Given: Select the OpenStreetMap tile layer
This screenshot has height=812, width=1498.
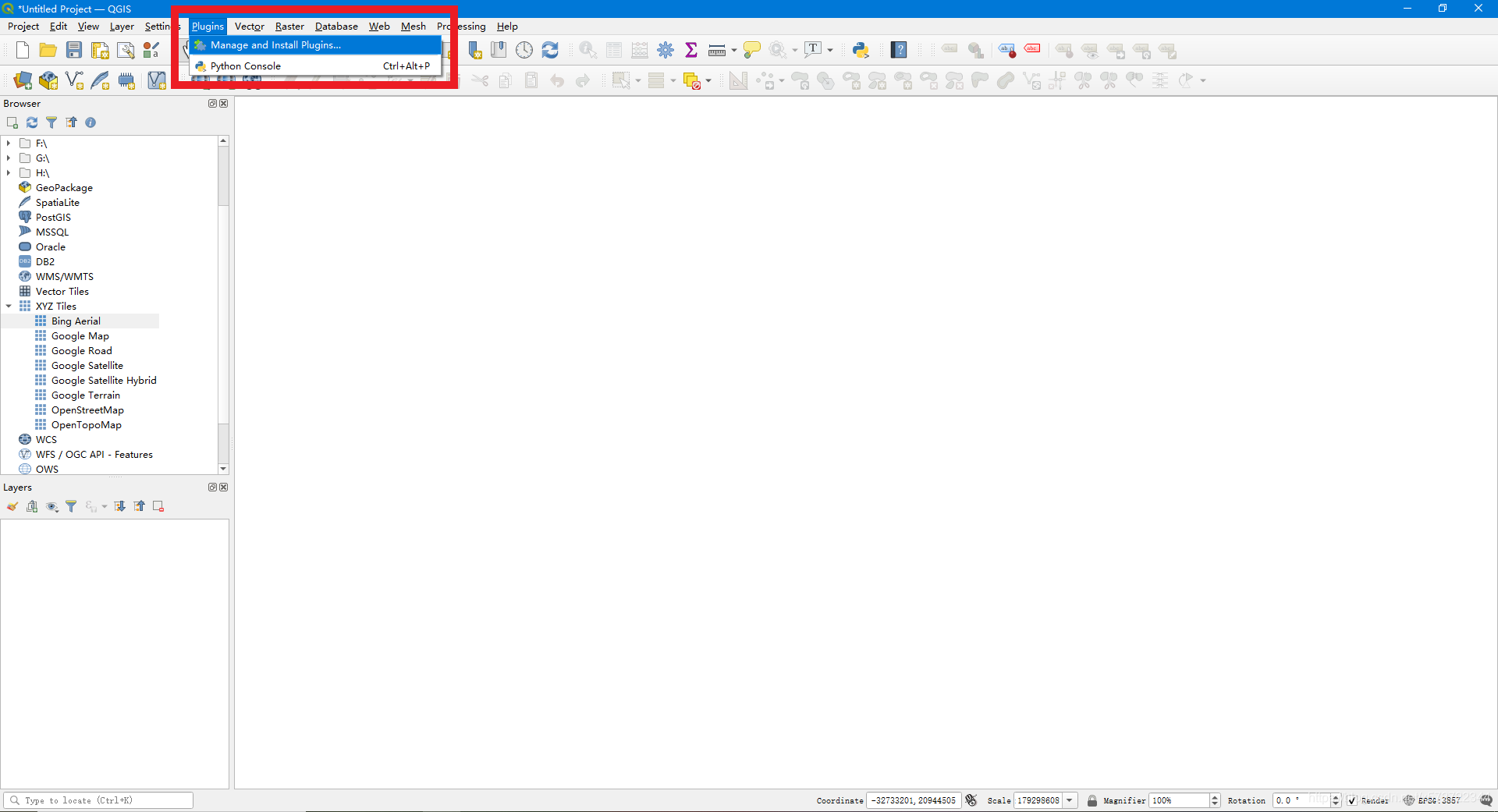Looking at the screenshot, I should pos(87,410).
